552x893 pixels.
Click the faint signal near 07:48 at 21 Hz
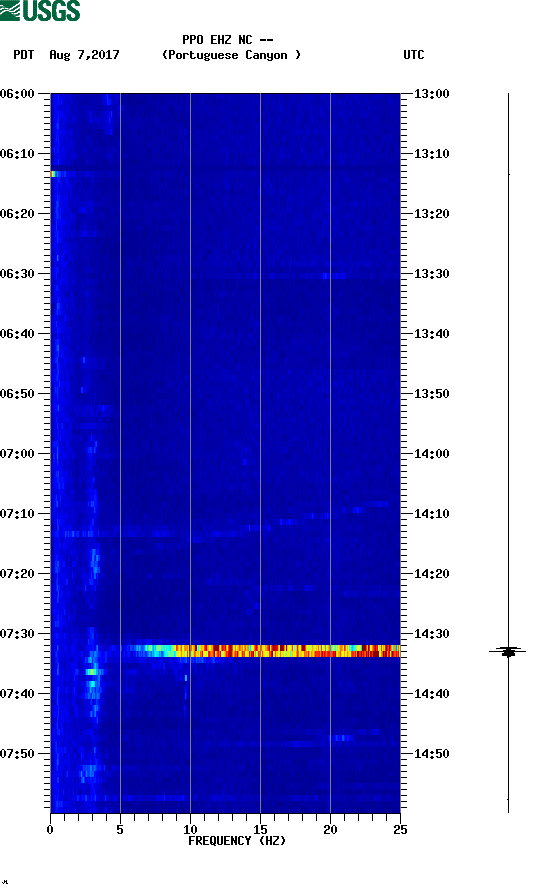[x=342, y=738]
